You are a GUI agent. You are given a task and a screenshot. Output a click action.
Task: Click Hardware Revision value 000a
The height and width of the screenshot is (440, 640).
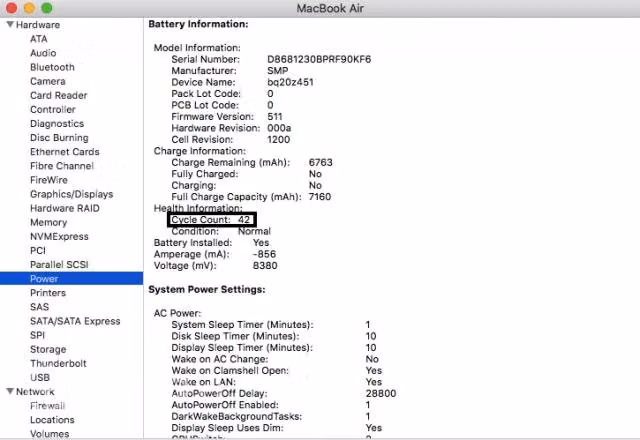pyautogui.click(x=279, y=128)
